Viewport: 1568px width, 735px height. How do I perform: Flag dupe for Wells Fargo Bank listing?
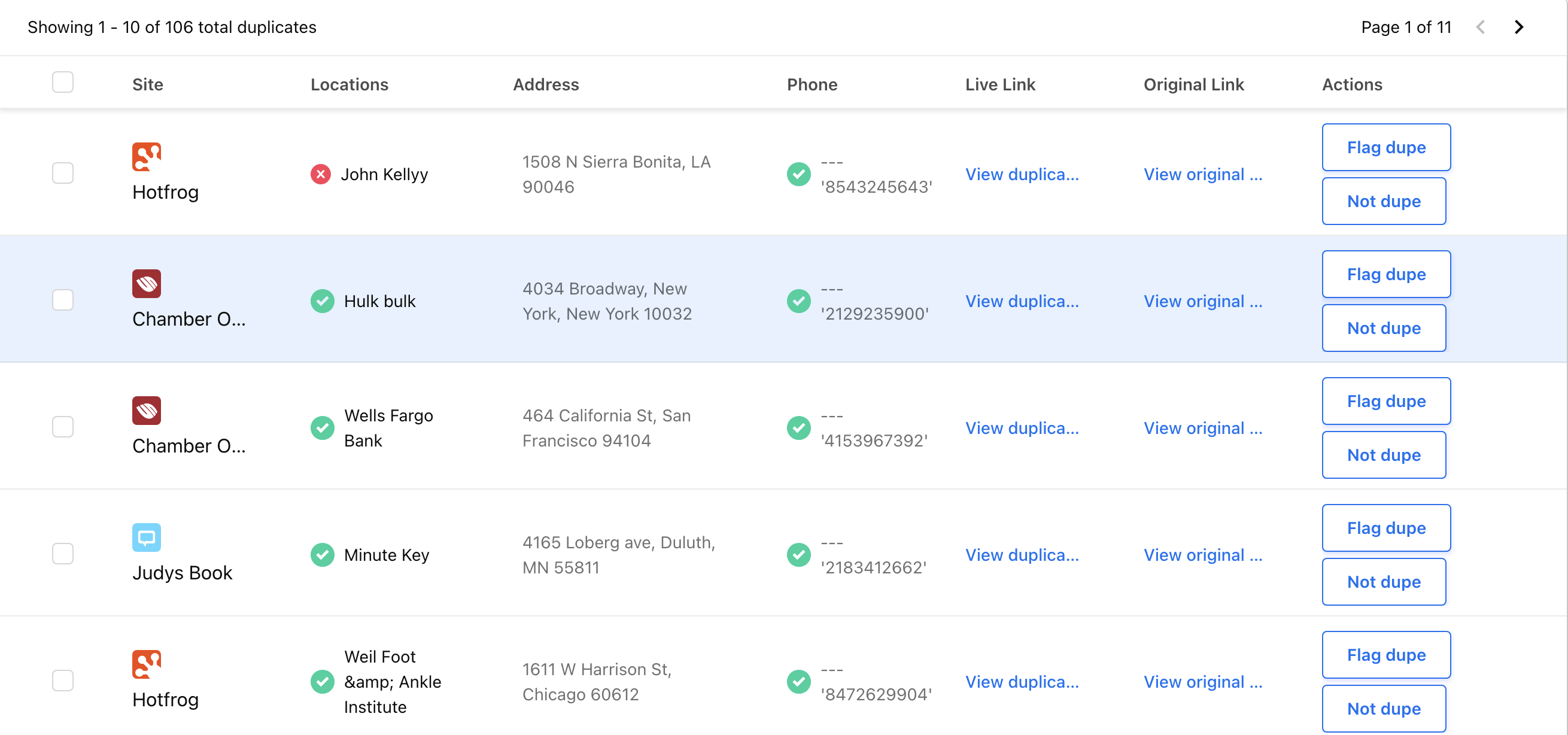pos(1386,401)
